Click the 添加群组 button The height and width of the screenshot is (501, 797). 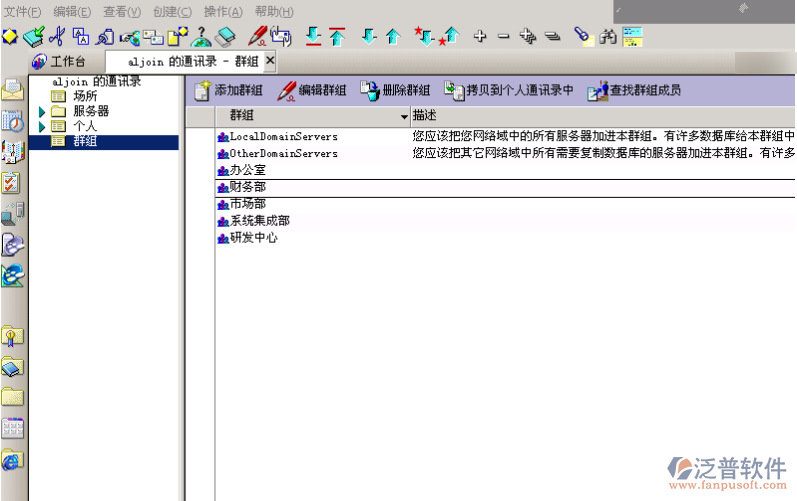[230, 91]
